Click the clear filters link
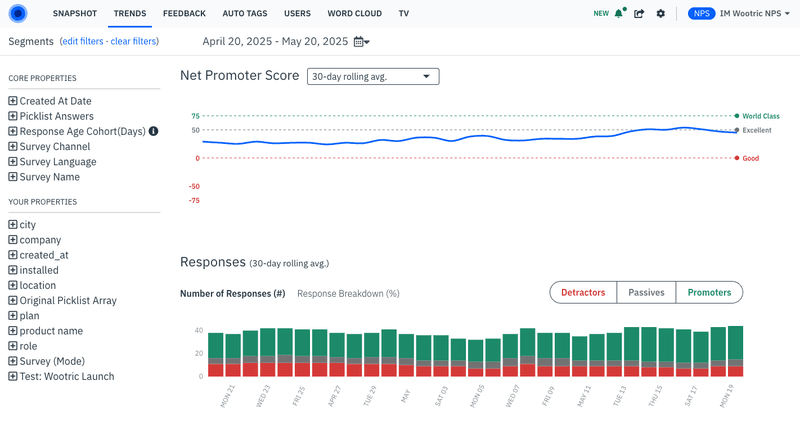The height and width of the screenshot is (435, 800). [135, 42]
